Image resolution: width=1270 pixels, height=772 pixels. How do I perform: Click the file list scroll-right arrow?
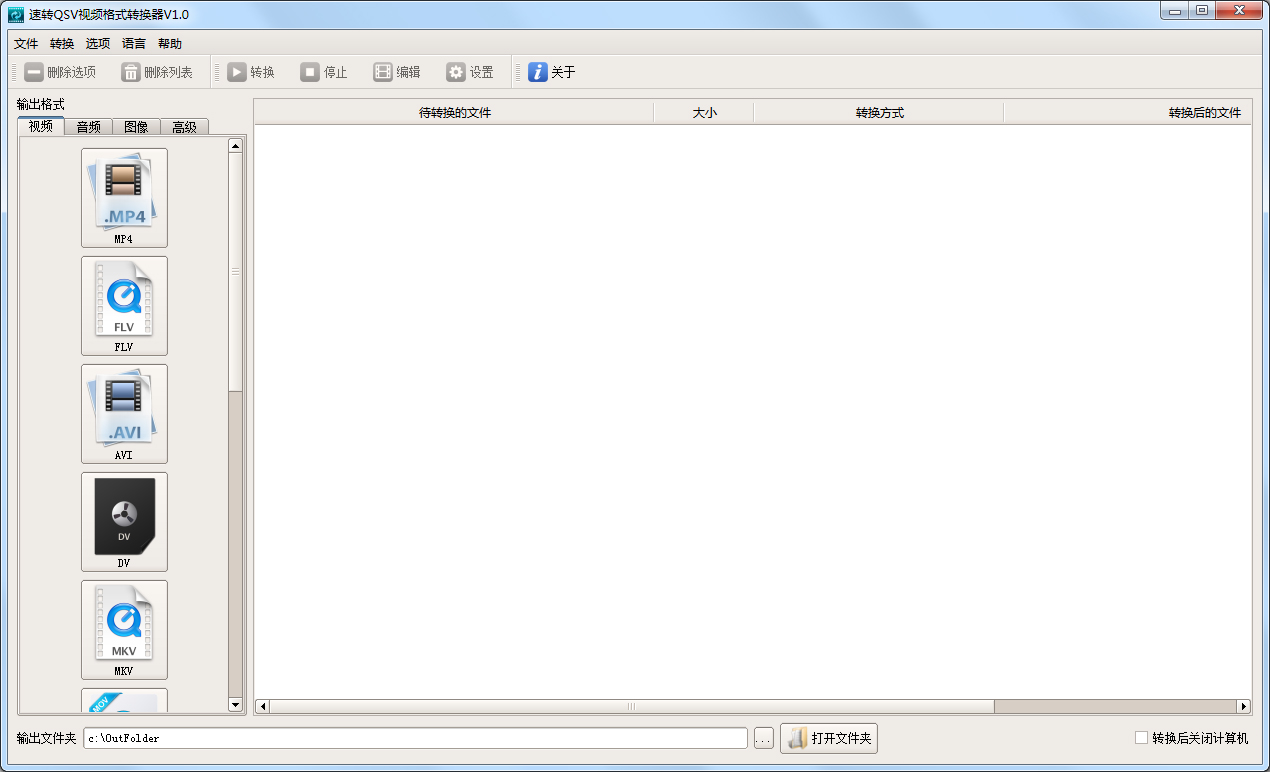coord(1244,706)
